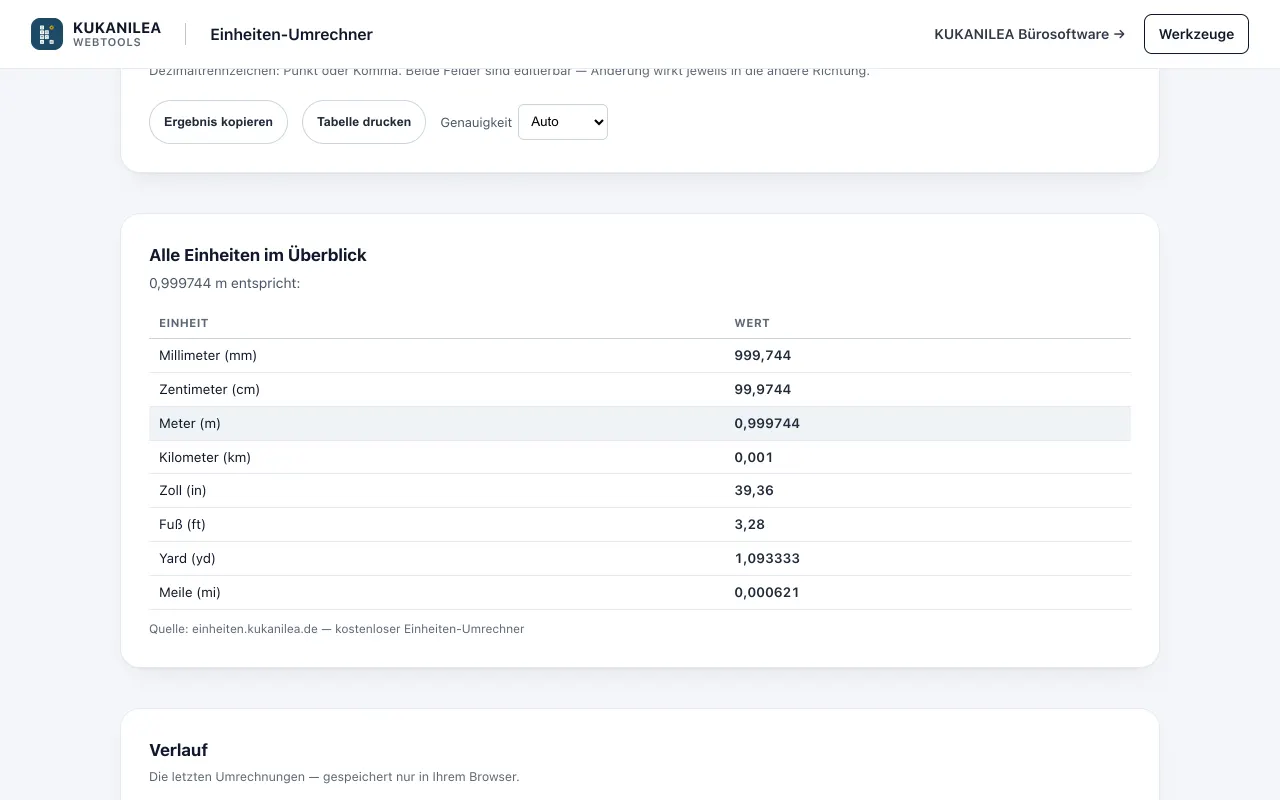The image size is (1280, 800).
Task: Select the value 999,744
Action: coord(763,355)
